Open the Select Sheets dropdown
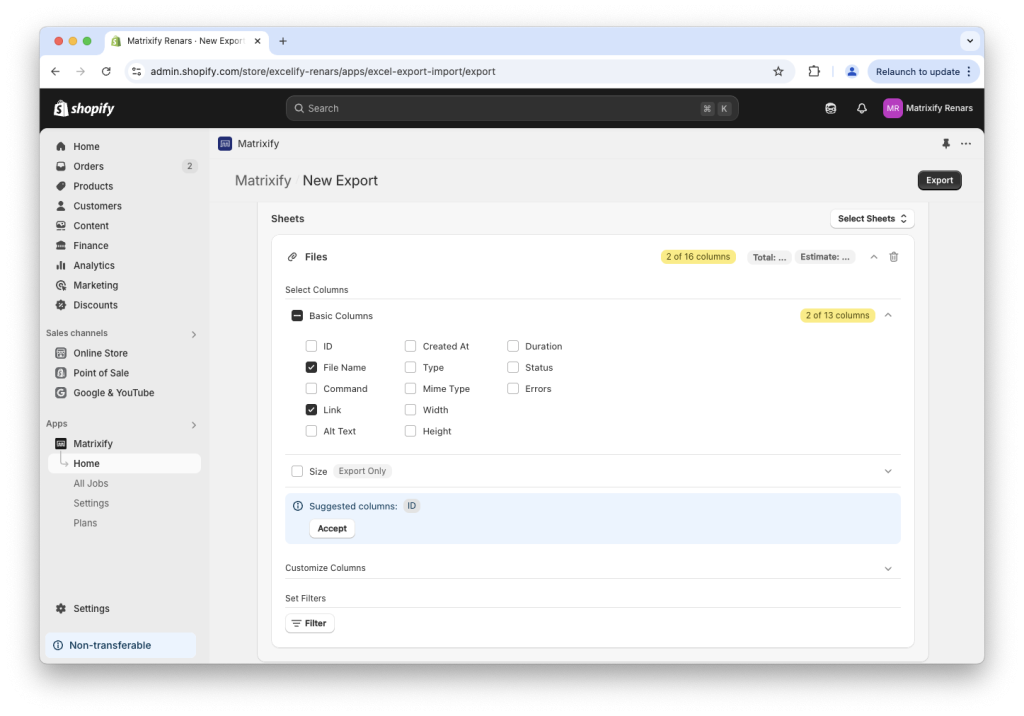Image resolution: width=1024 pixels, height=716 pixels. click(871, 217)
